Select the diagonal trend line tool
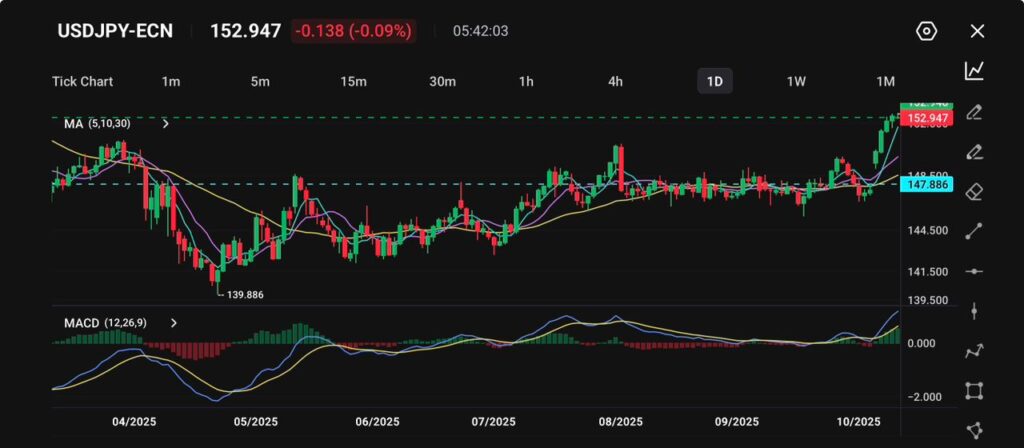1024x448 pixels. 973,231
